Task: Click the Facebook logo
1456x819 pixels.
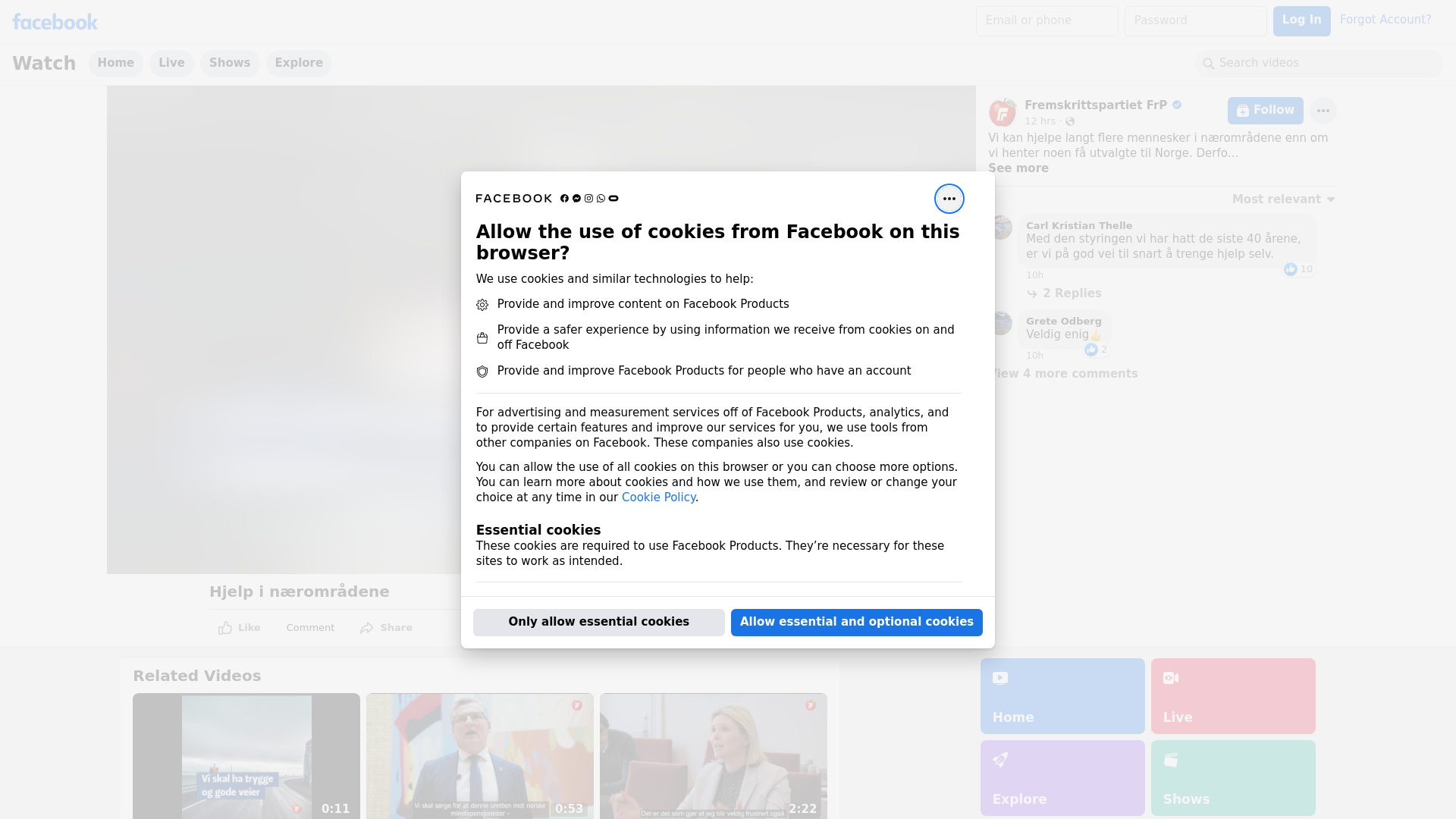Action: coord(55,22)
